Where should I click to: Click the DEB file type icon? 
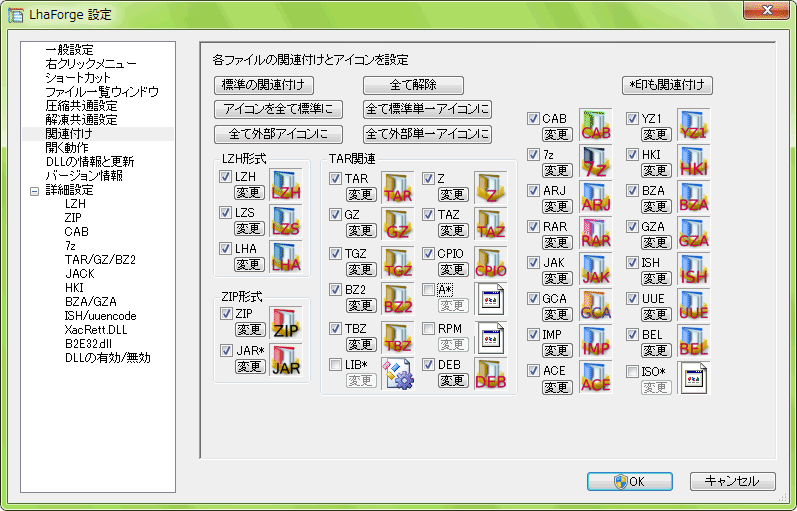[491, 374]
